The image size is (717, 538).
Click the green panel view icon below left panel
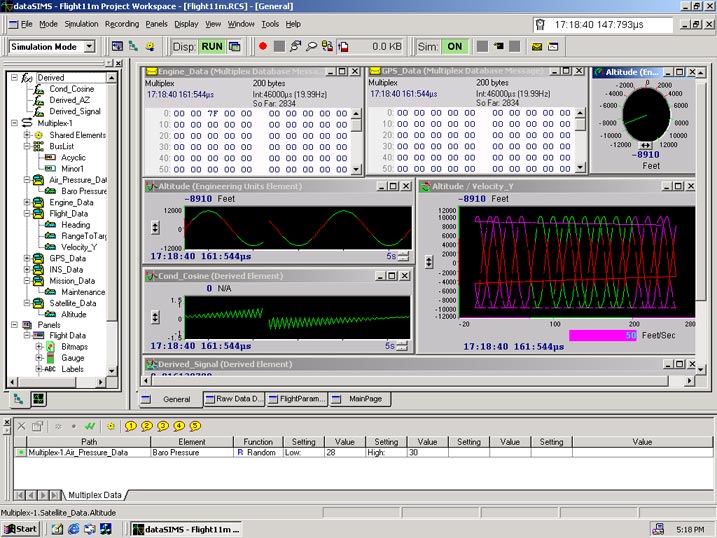[38, 399]
